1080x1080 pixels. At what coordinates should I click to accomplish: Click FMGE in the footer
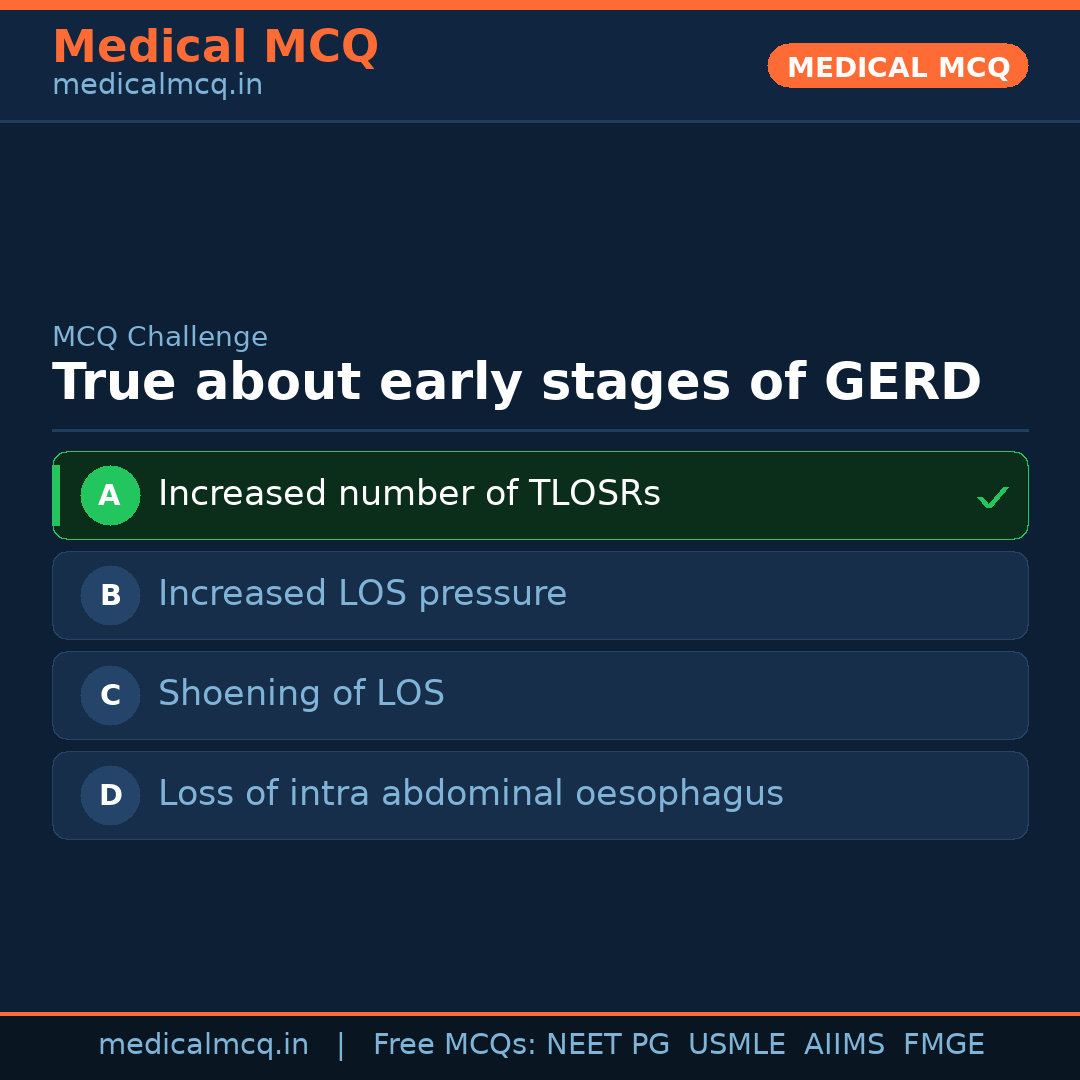[943, 1045]
